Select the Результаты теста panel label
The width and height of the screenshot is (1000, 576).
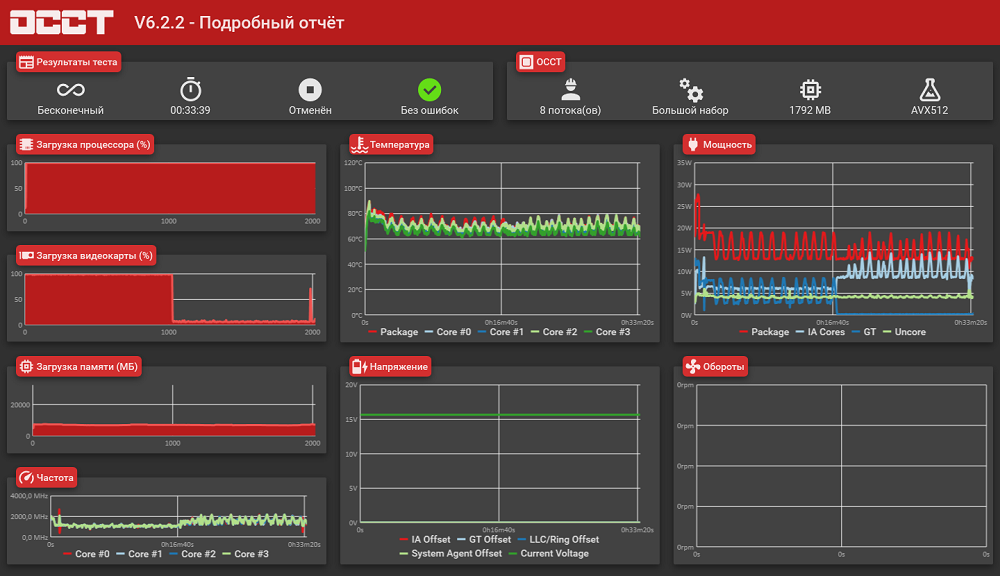click(x=68, y=62)
